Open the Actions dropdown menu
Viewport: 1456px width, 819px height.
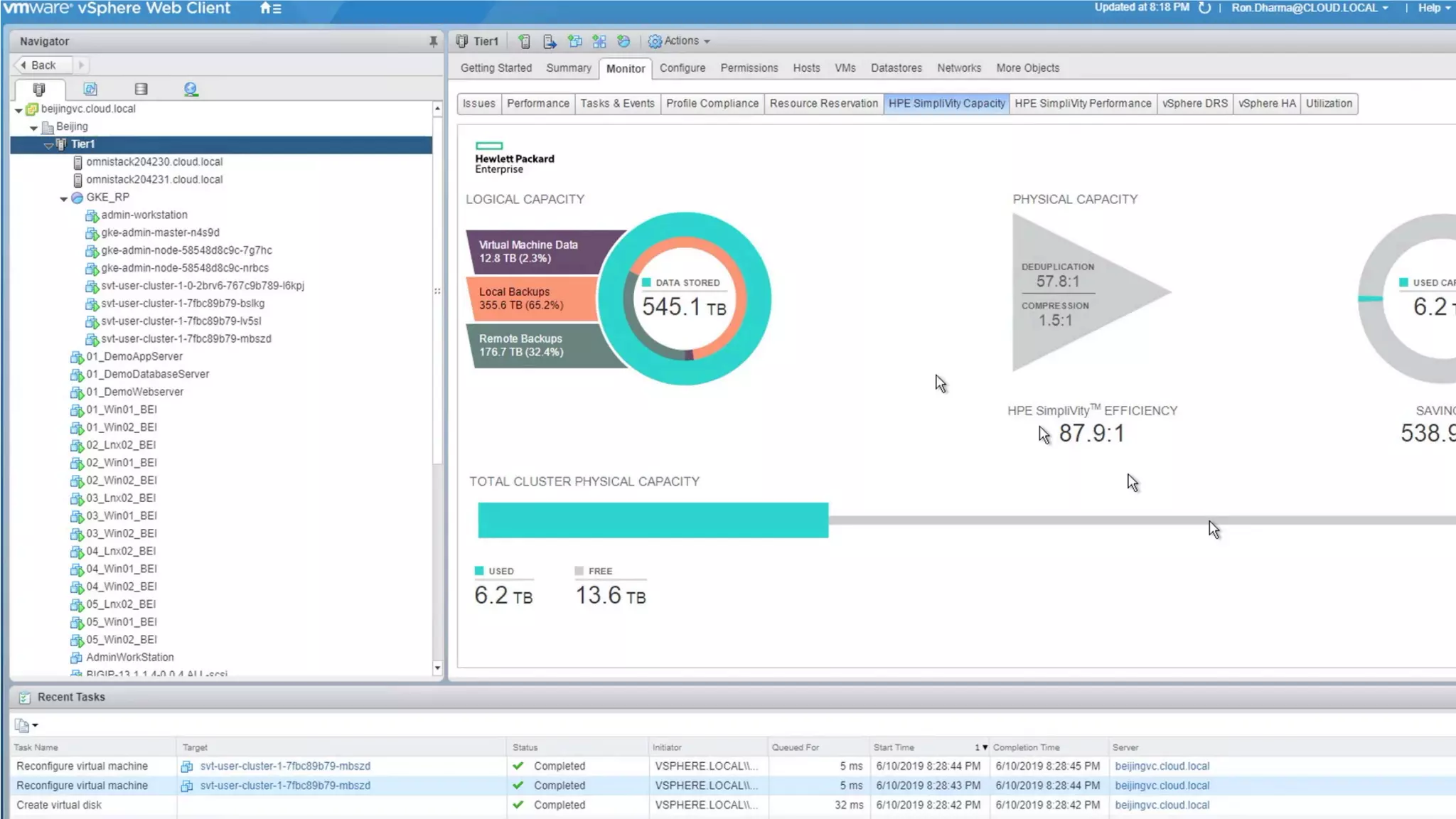pyautogui.click(x=680, y=41)
